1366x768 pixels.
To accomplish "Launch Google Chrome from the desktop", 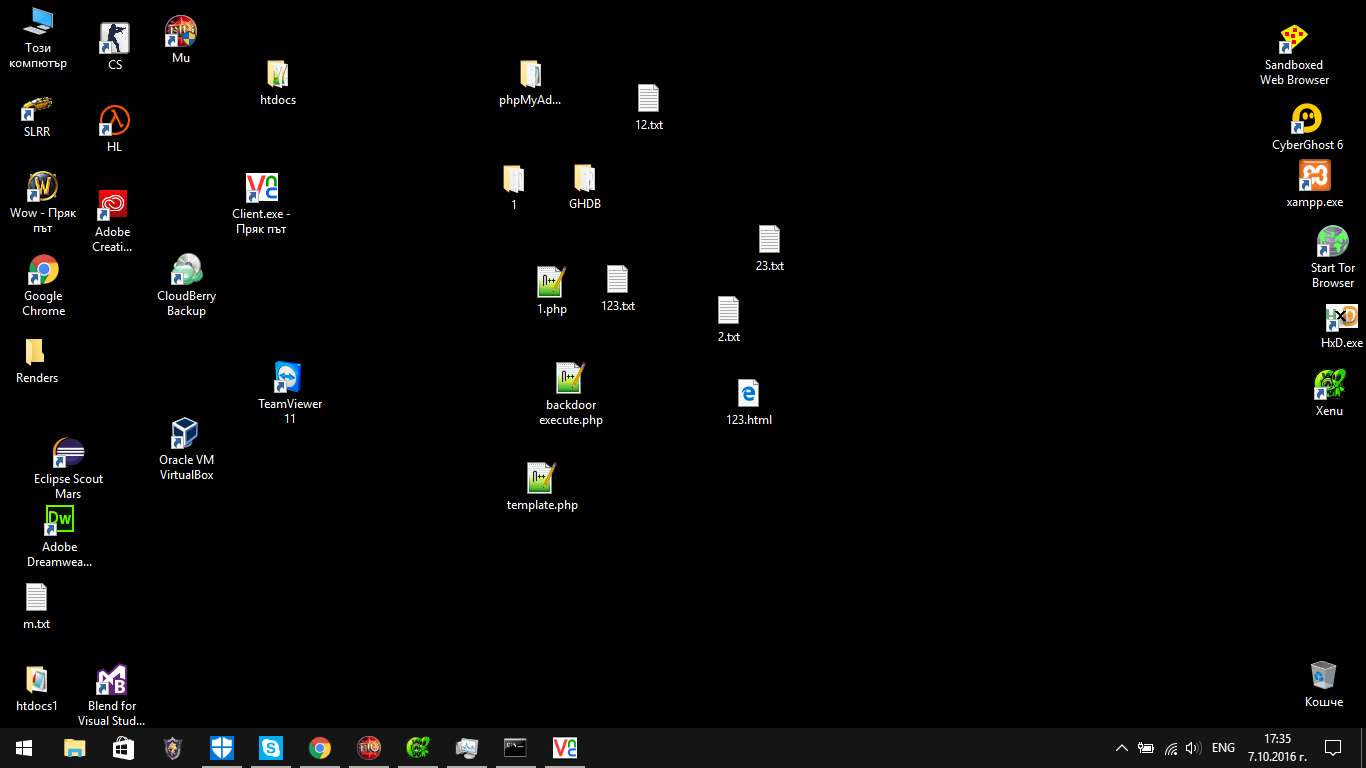I will pos(44,285).
